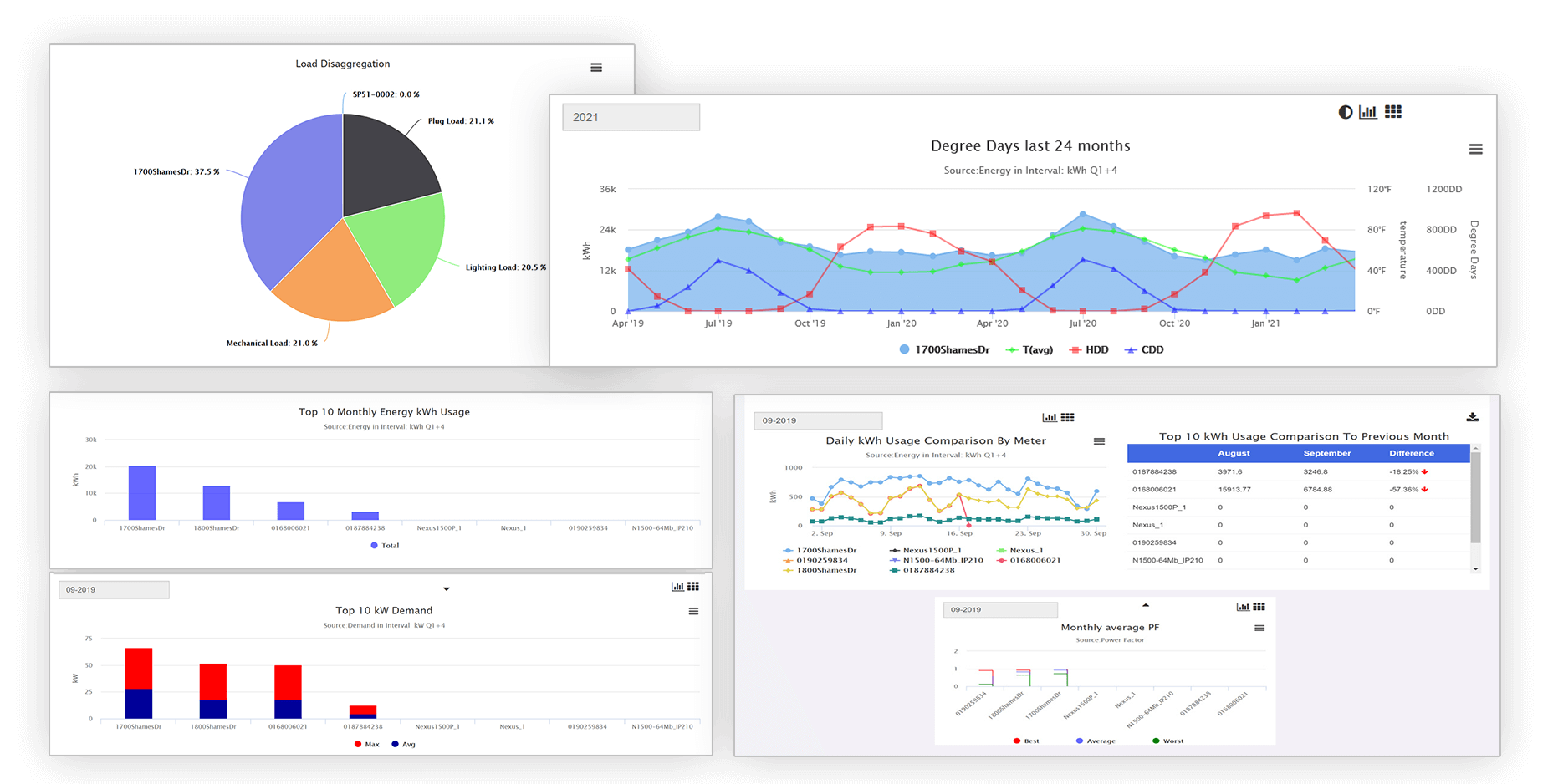
Task: Toggle 0190259834 in Daily kWh Usage legend
Action: pyautogui.click(x=815, y=560)
